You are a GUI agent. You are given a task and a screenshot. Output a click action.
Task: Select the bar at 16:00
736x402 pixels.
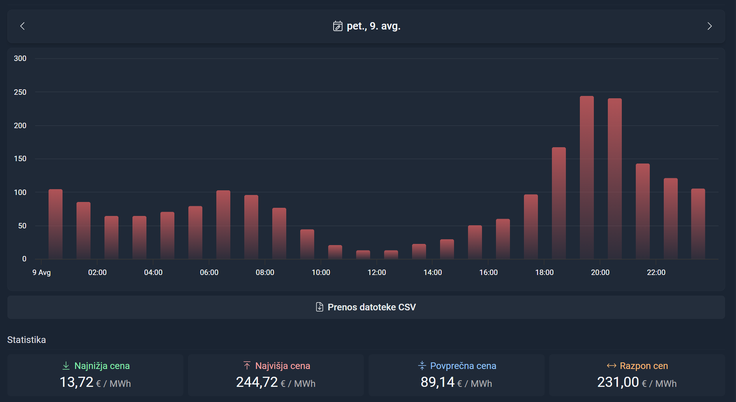503,239
